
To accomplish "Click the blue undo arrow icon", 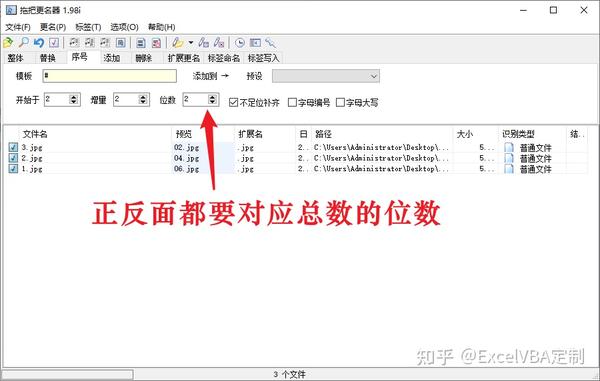I will (39, 42).
